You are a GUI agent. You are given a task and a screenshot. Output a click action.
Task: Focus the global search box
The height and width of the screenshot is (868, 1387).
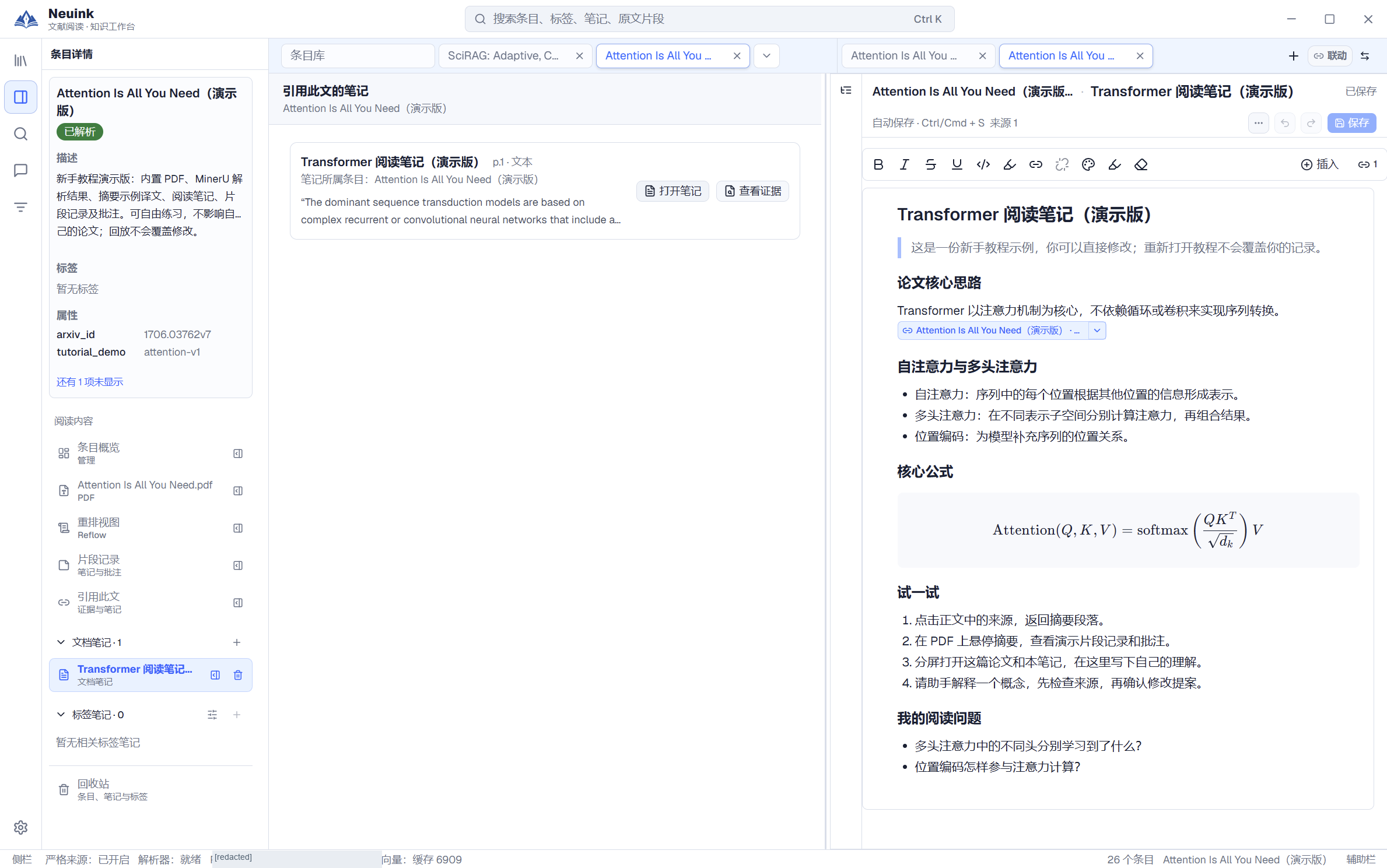pos(709,19)
